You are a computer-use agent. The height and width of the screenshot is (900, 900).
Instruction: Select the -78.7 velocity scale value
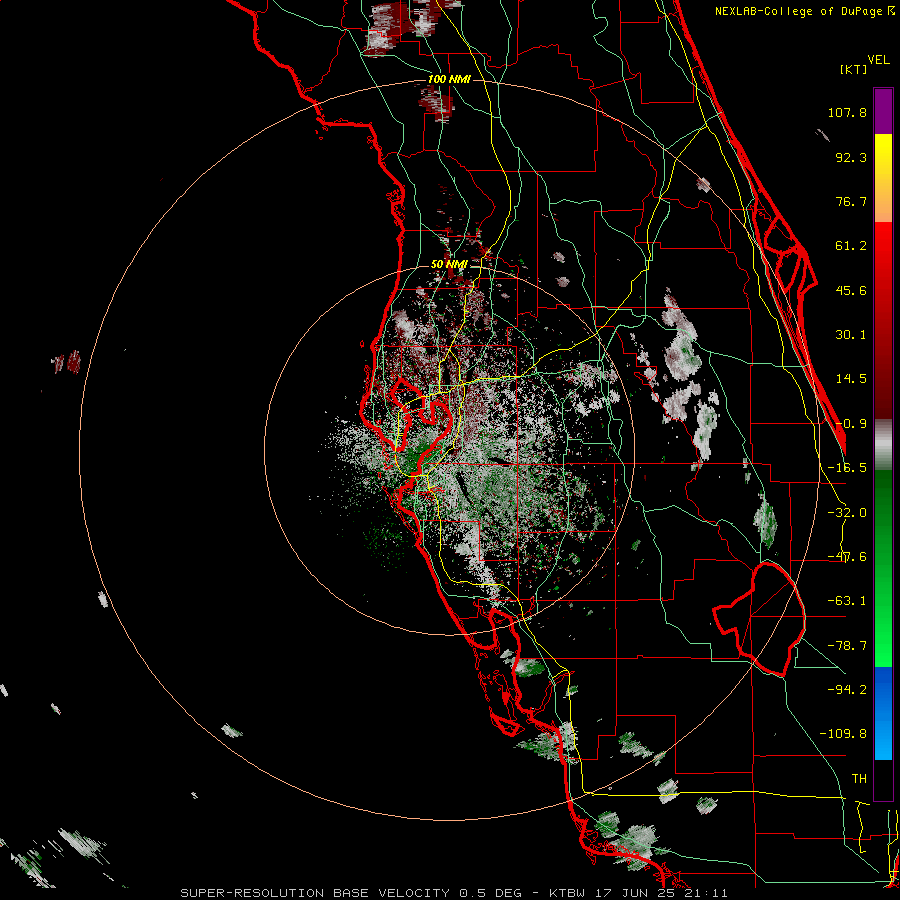click(x=847, y=646)
